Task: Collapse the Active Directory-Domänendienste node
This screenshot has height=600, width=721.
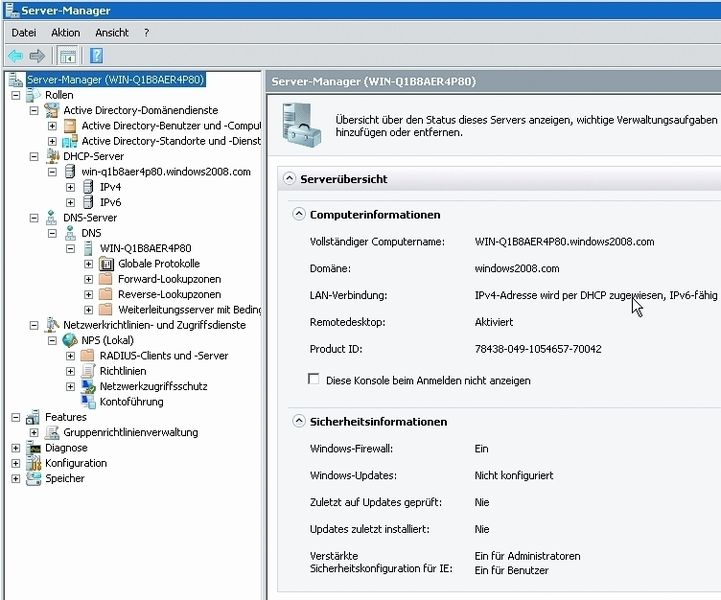Action: (34, 110)
